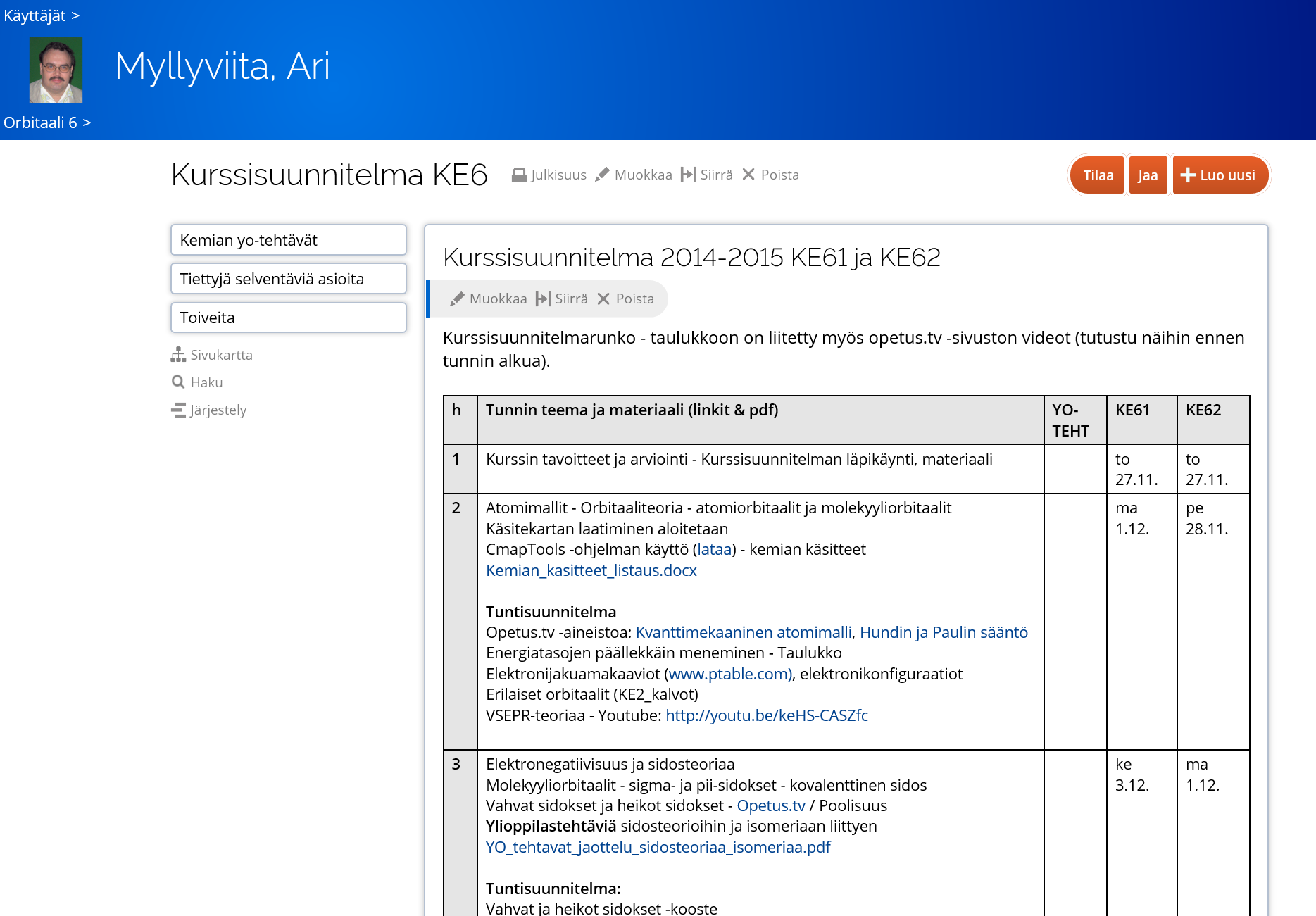Click Poista label next to Kurssisuunnitelma KE6
This screenshot has height=916, width=1316.
(x=780, y=175)
